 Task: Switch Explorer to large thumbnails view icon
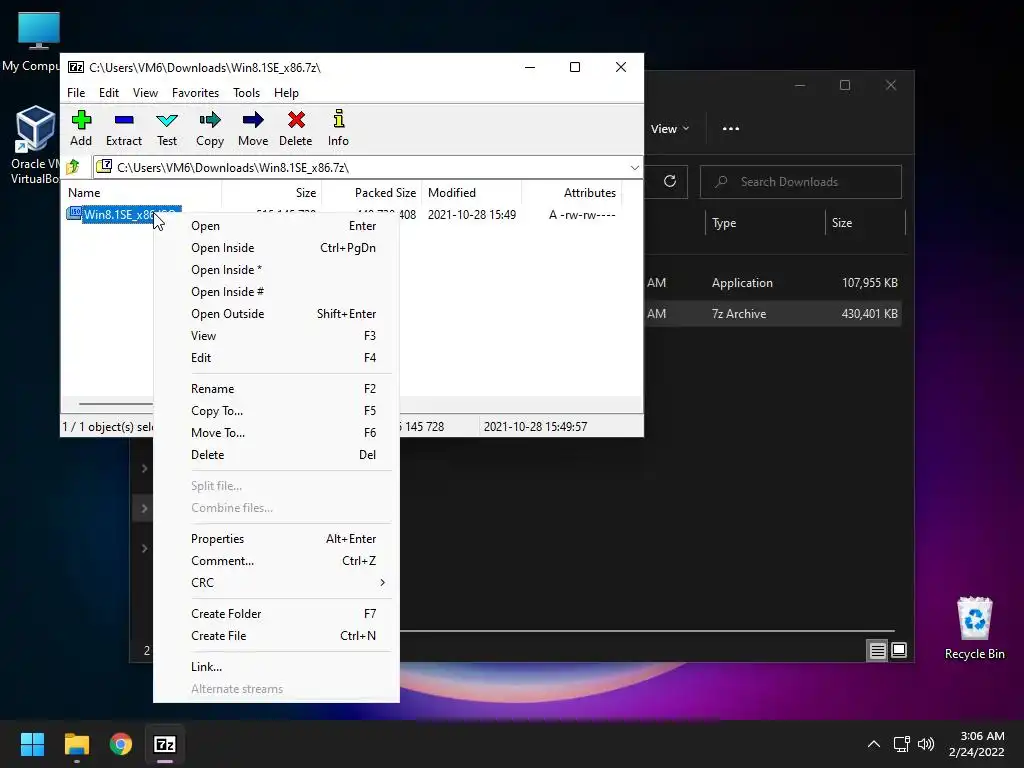[x=899, y=650]
